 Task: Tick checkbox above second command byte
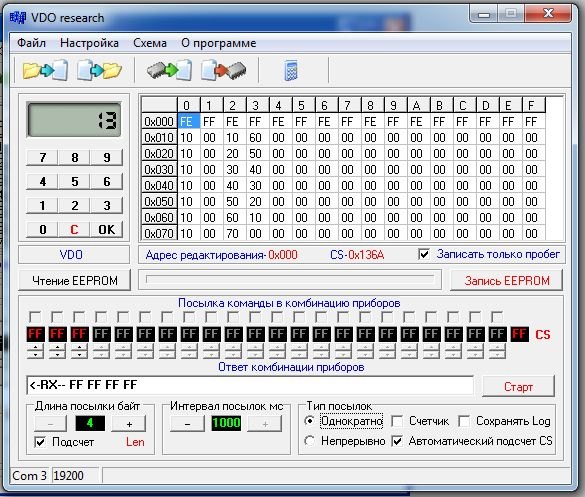click(57, 317)
